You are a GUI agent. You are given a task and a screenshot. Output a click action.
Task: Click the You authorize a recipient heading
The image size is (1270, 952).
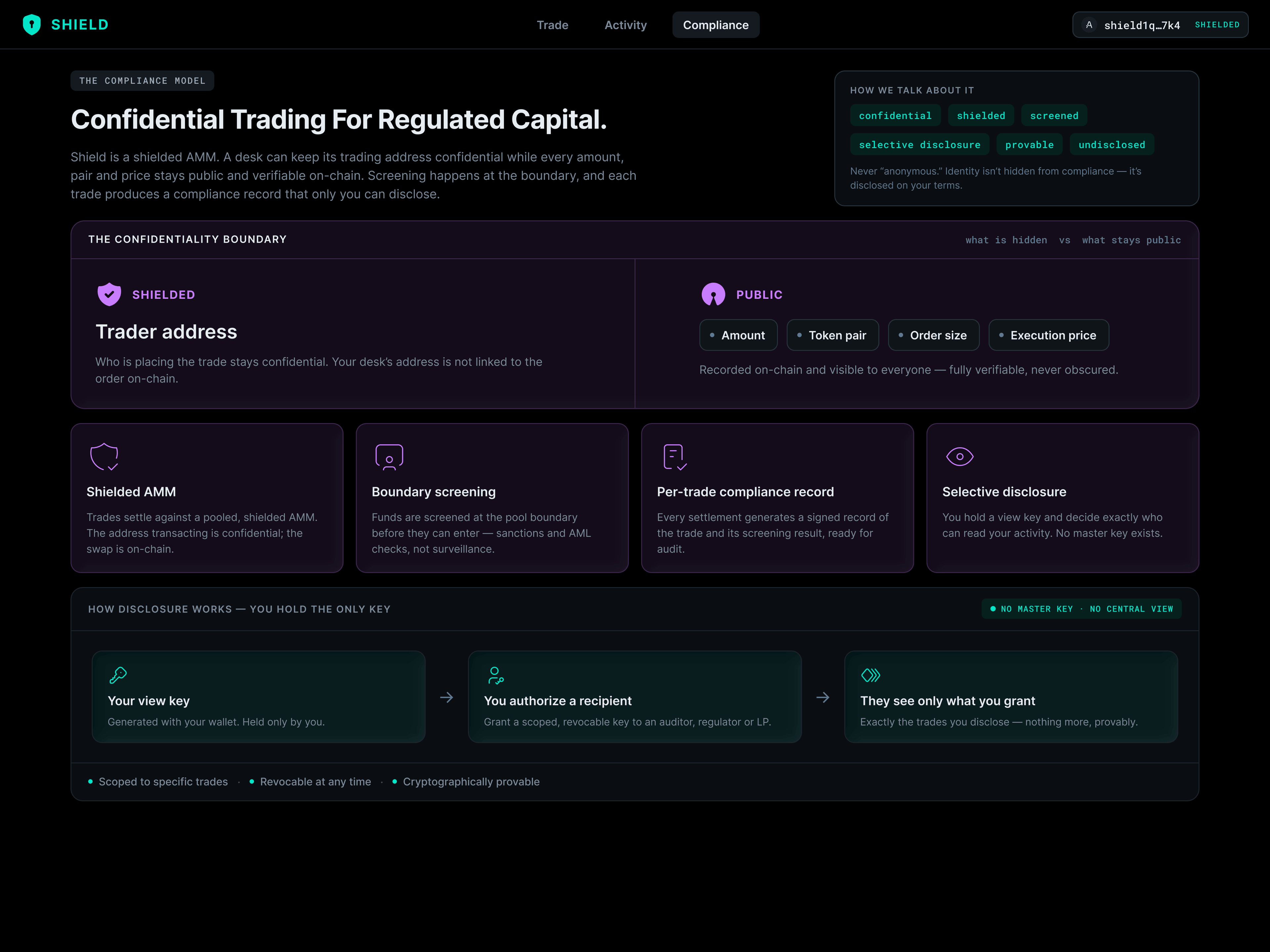tap(558, 701)
